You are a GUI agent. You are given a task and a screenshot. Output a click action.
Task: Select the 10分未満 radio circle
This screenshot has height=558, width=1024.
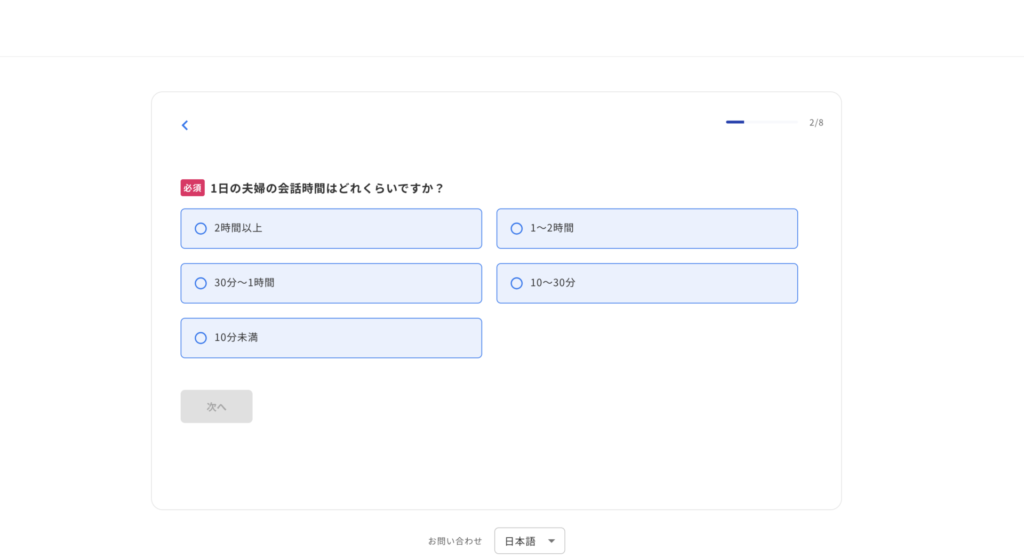pos(200,338)
